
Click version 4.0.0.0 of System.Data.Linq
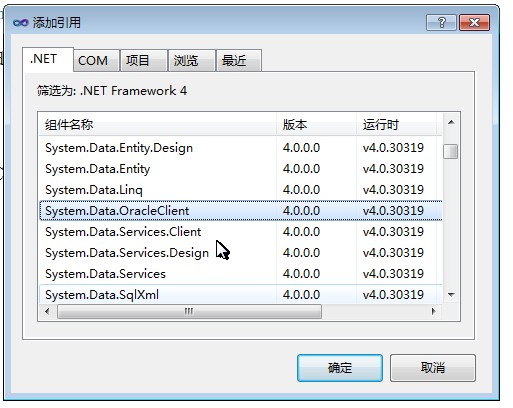(x=301, y=190)
